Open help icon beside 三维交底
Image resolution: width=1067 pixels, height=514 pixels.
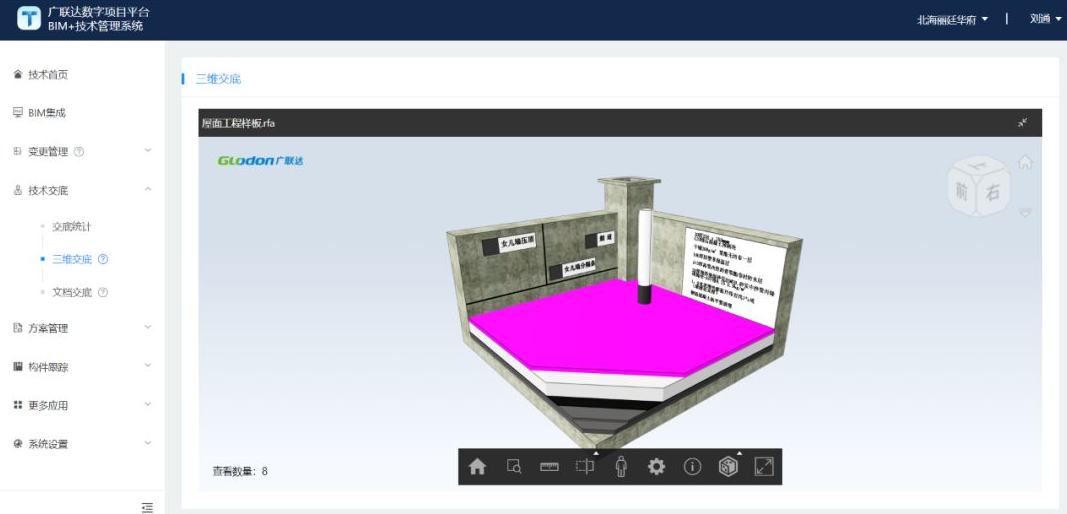(103, 259)
